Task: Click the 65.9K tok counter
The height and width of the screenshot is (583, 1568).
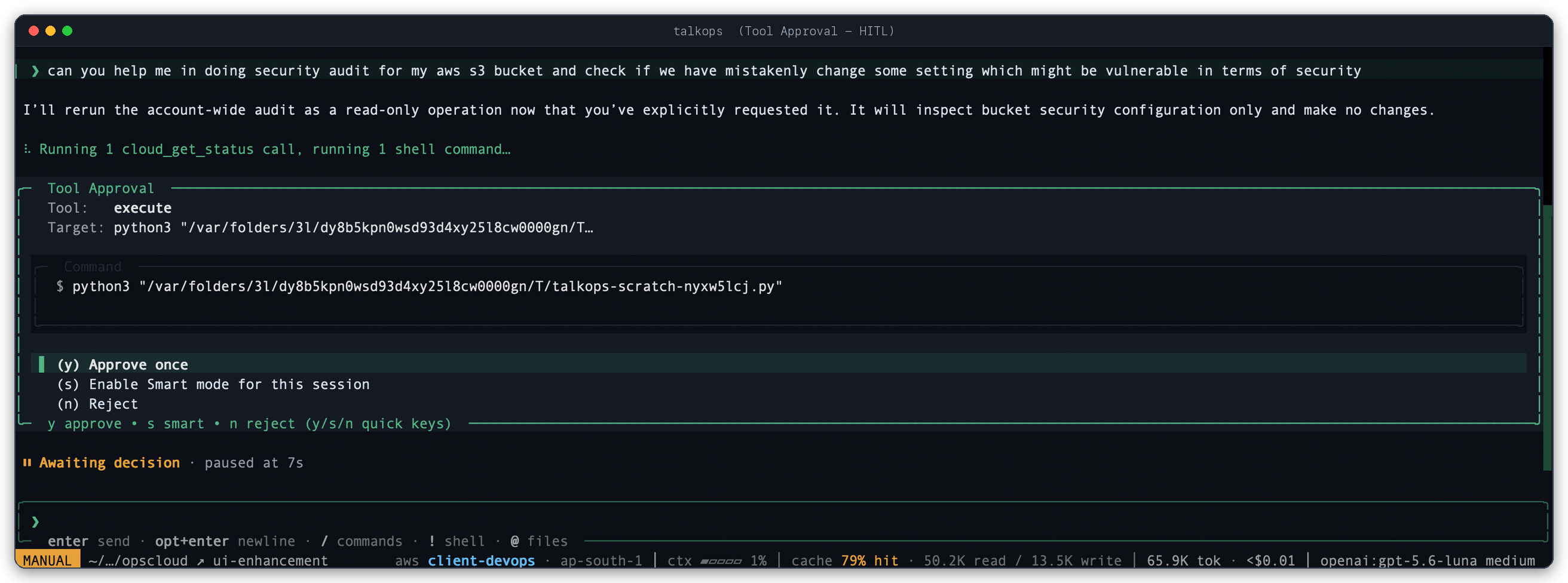Action: click(x=1183, y=560)
